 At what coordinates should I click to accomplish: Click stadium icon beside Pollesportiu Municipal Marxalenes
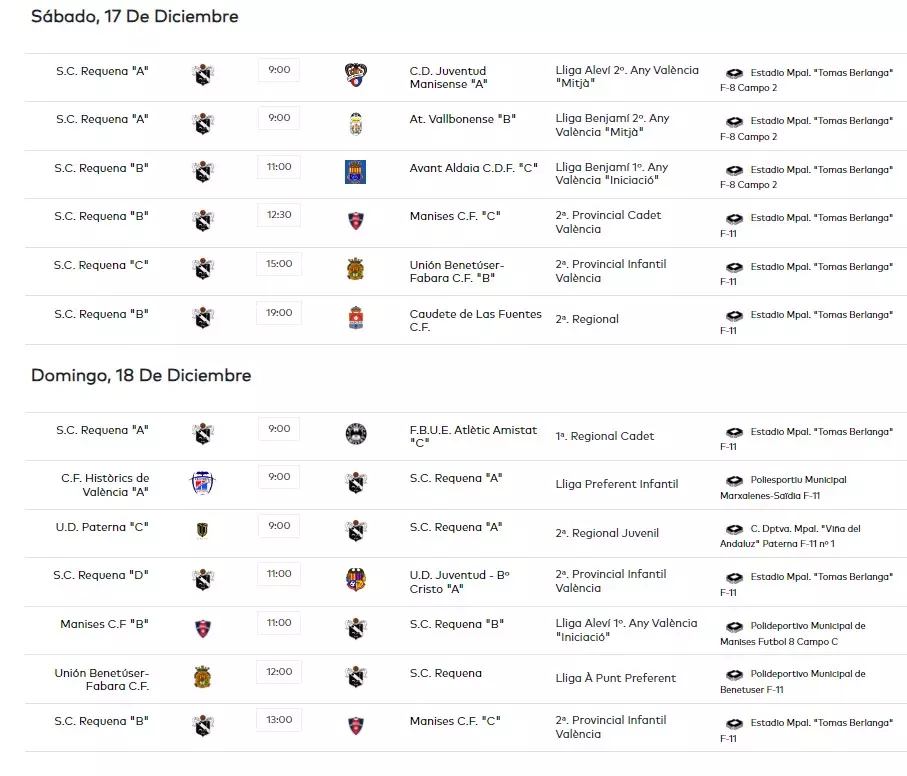(734, 481)
